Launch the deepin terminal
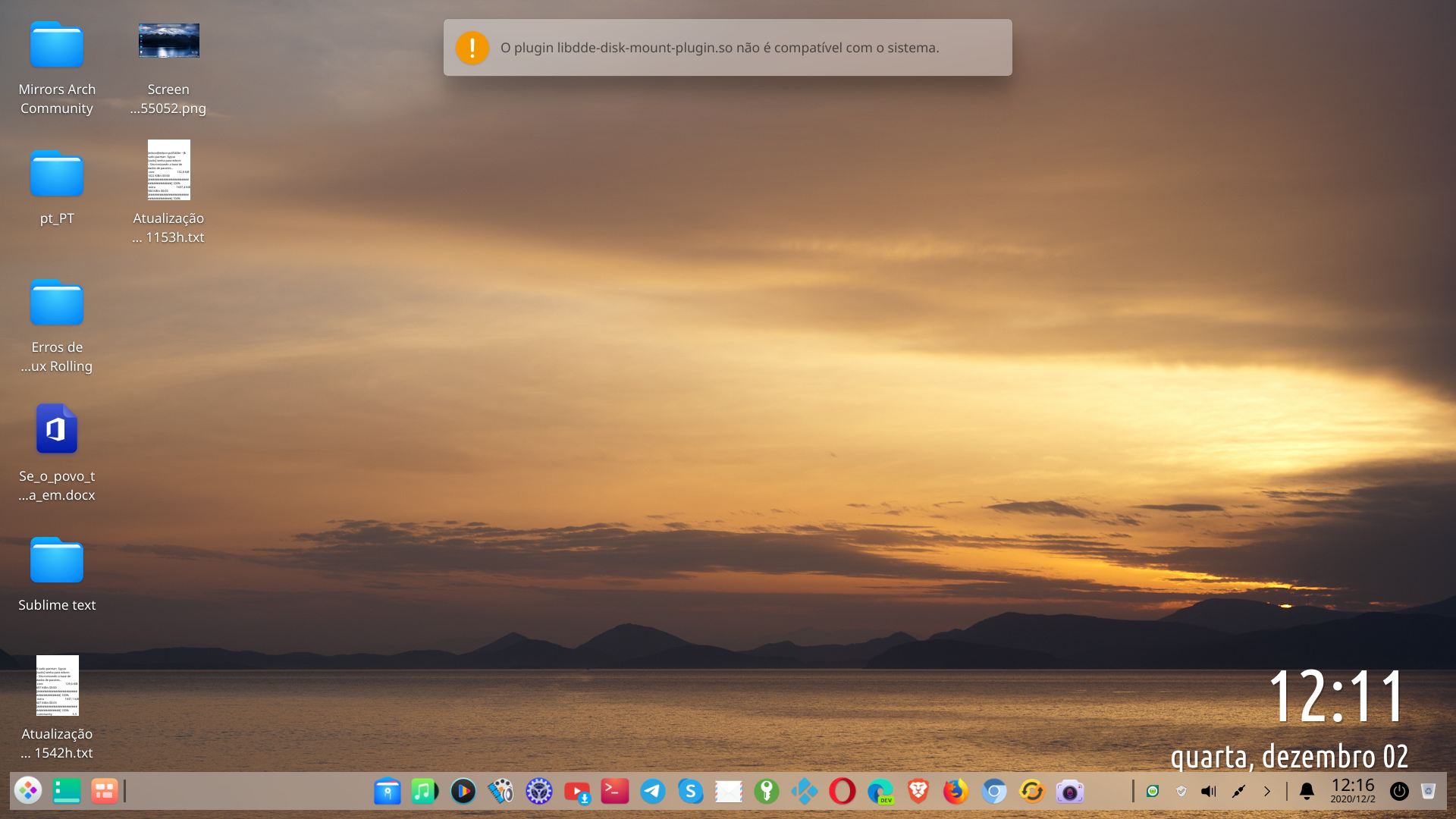 click(x=615, y=791)
